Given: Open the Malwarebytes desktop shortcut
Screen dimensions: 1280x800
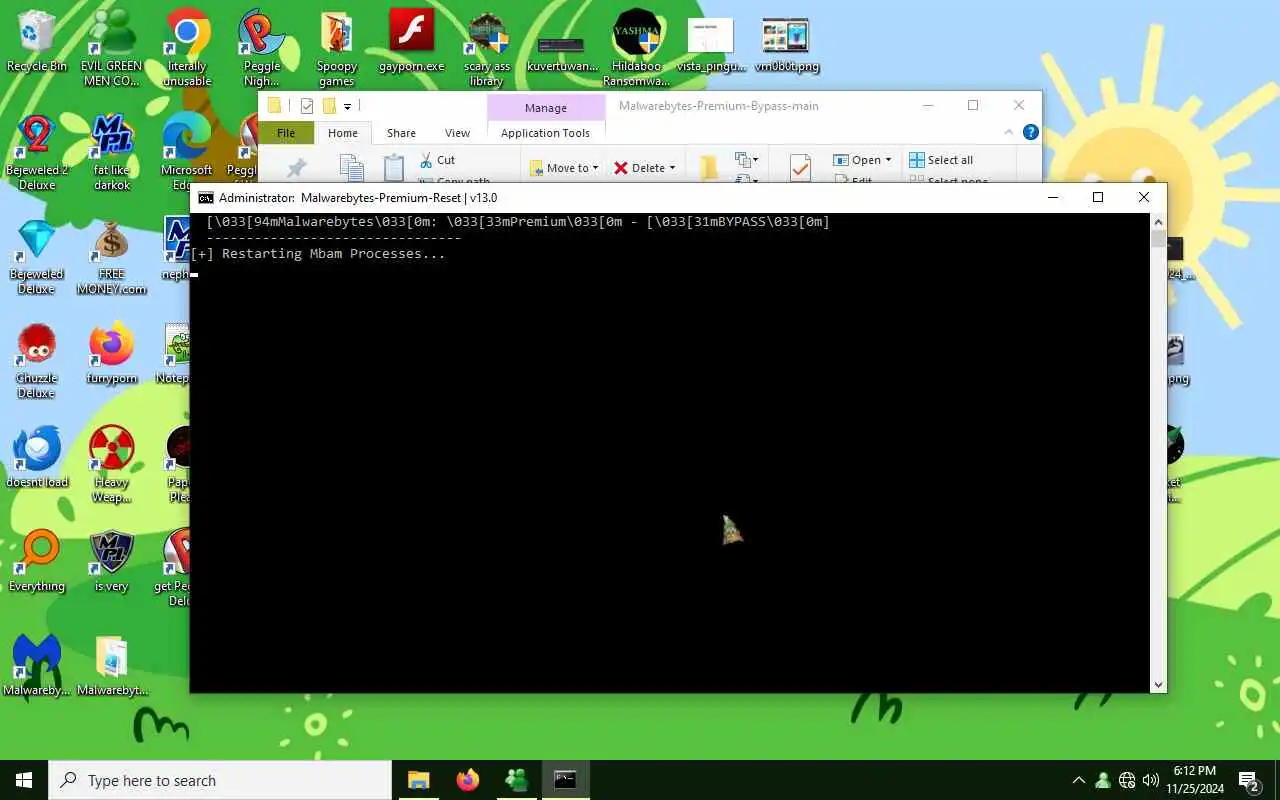Looking at the screenshot, I should pyautogui.click(x=37, y=666).
